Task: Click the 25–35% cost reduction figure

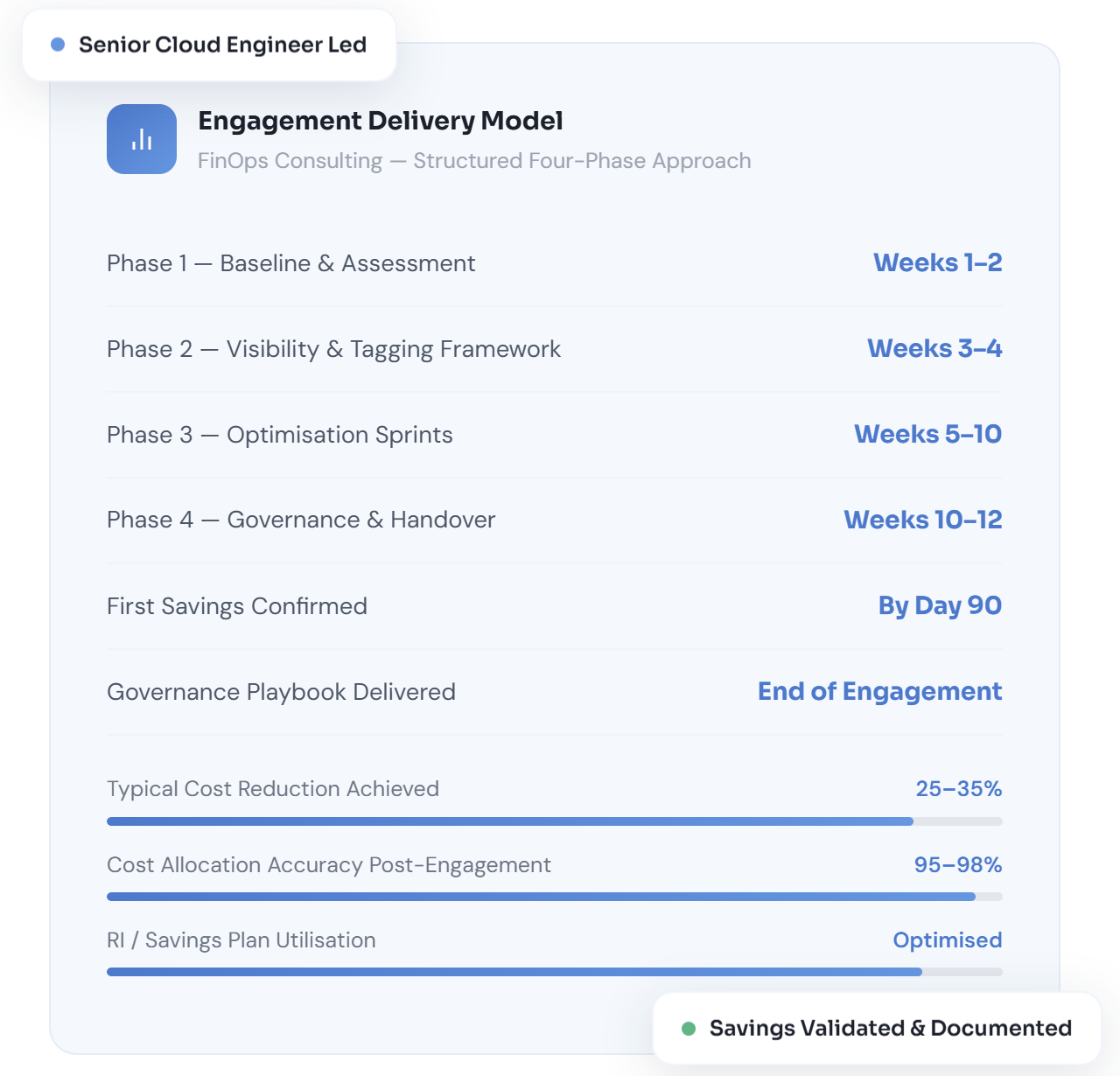Action: 958,789
